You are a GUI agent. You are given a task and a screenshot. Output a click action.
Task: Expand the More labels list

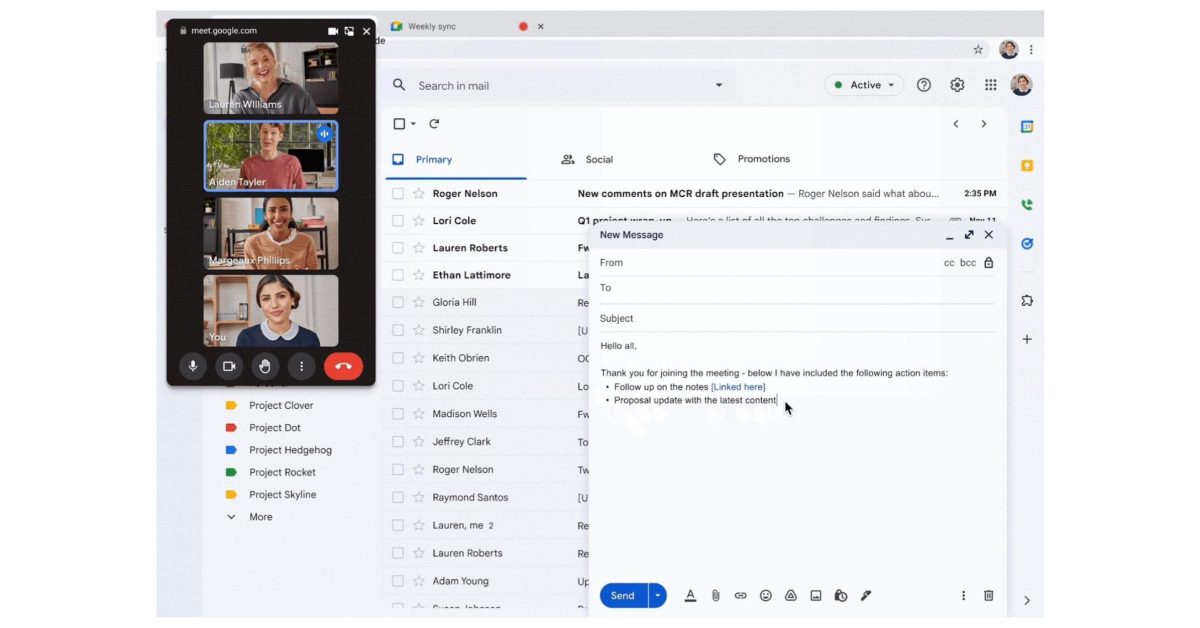pos(260,517)
